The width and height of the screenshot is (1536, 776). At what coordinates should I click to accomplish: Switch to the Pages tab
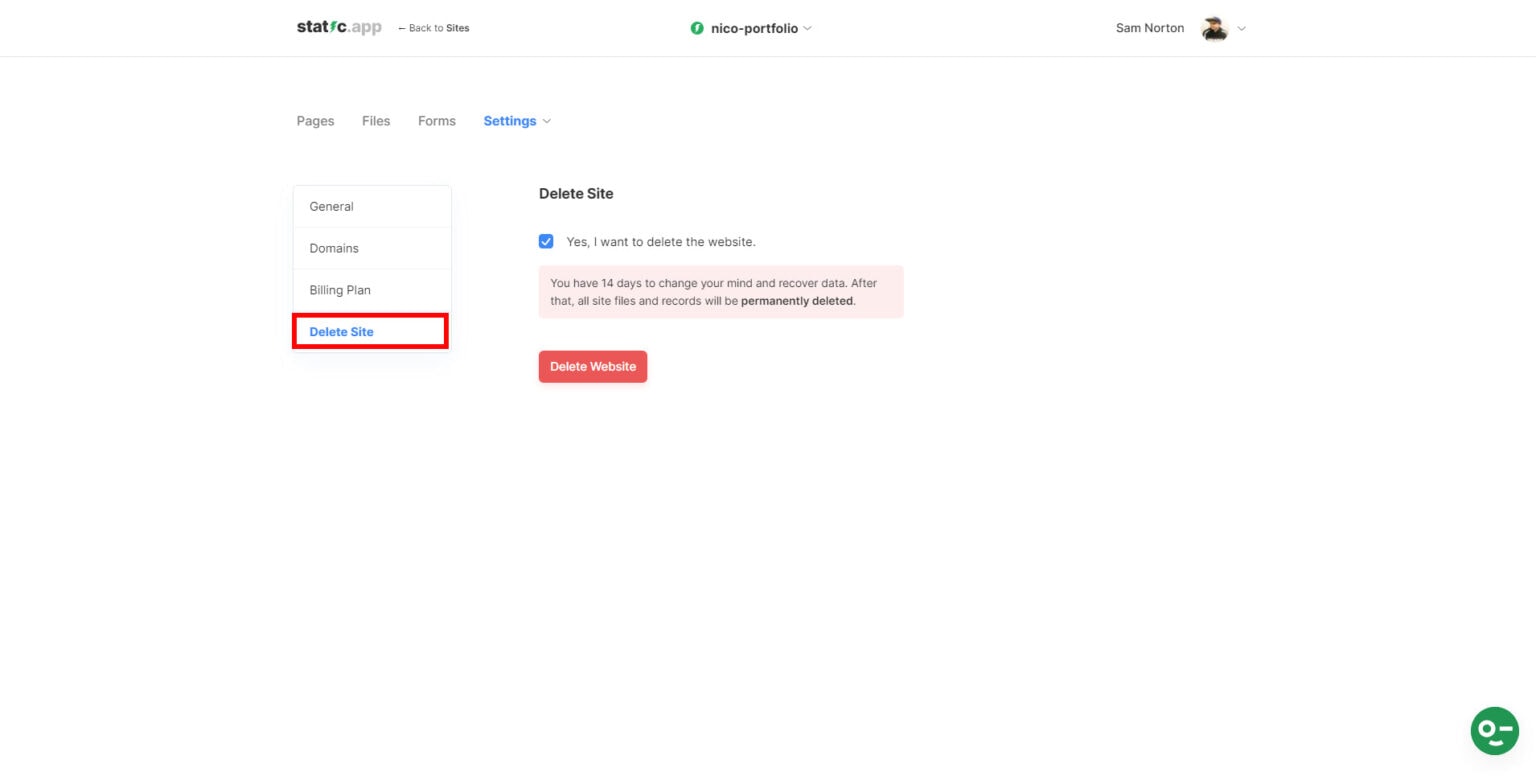tap(315, 121)
